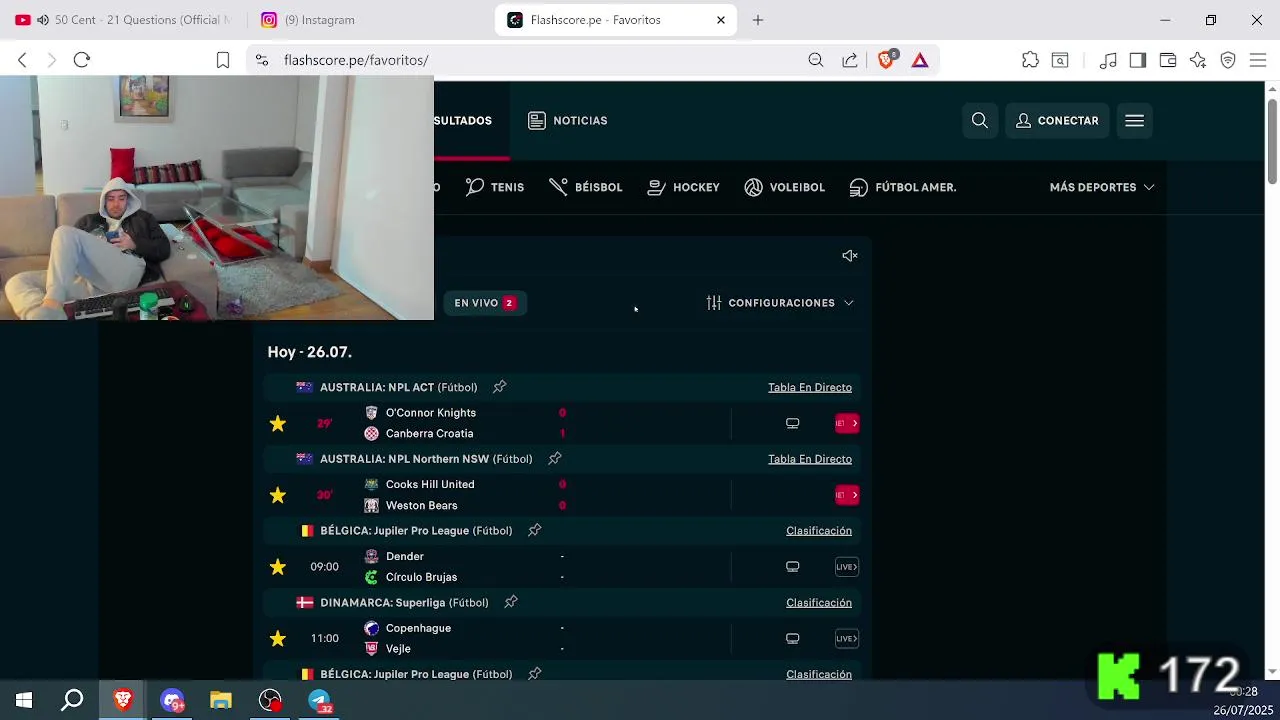The image size is (1280, 720).
Task: Click TV icon on O'Connor Knights match
Action: (793, 424)
